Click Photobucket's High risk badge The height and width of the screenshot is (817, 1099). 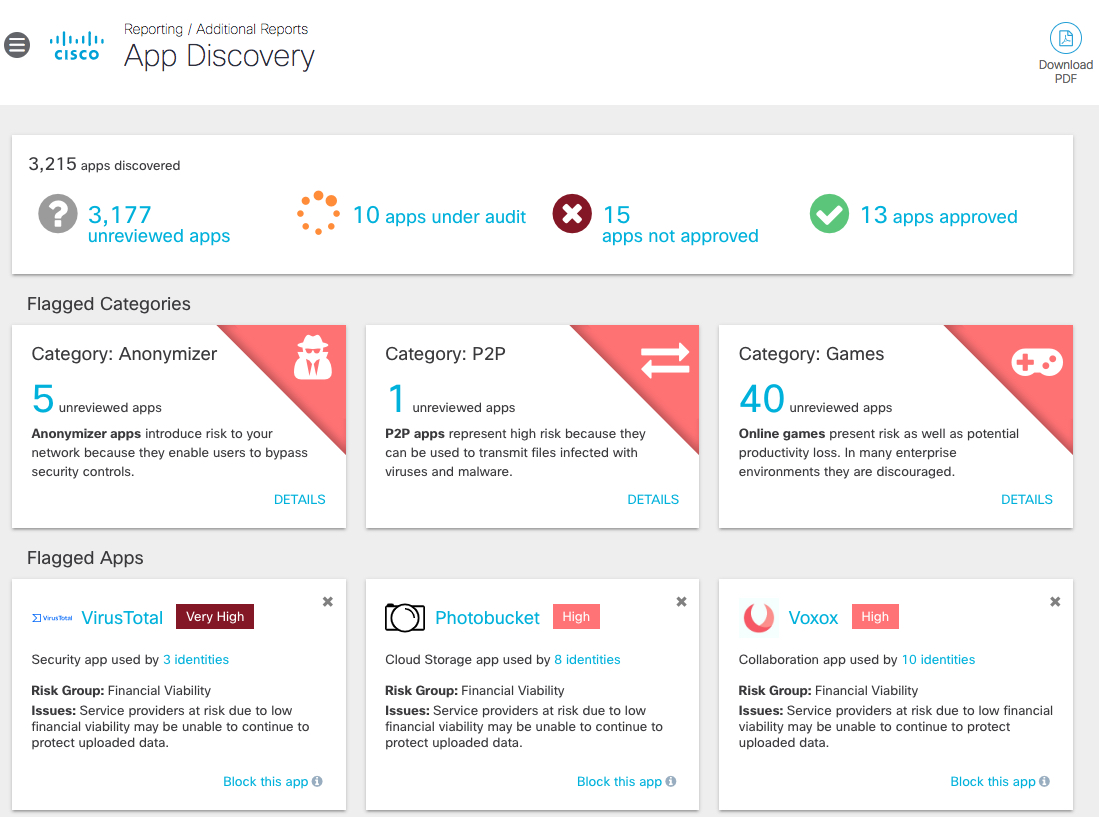(576, 617)
